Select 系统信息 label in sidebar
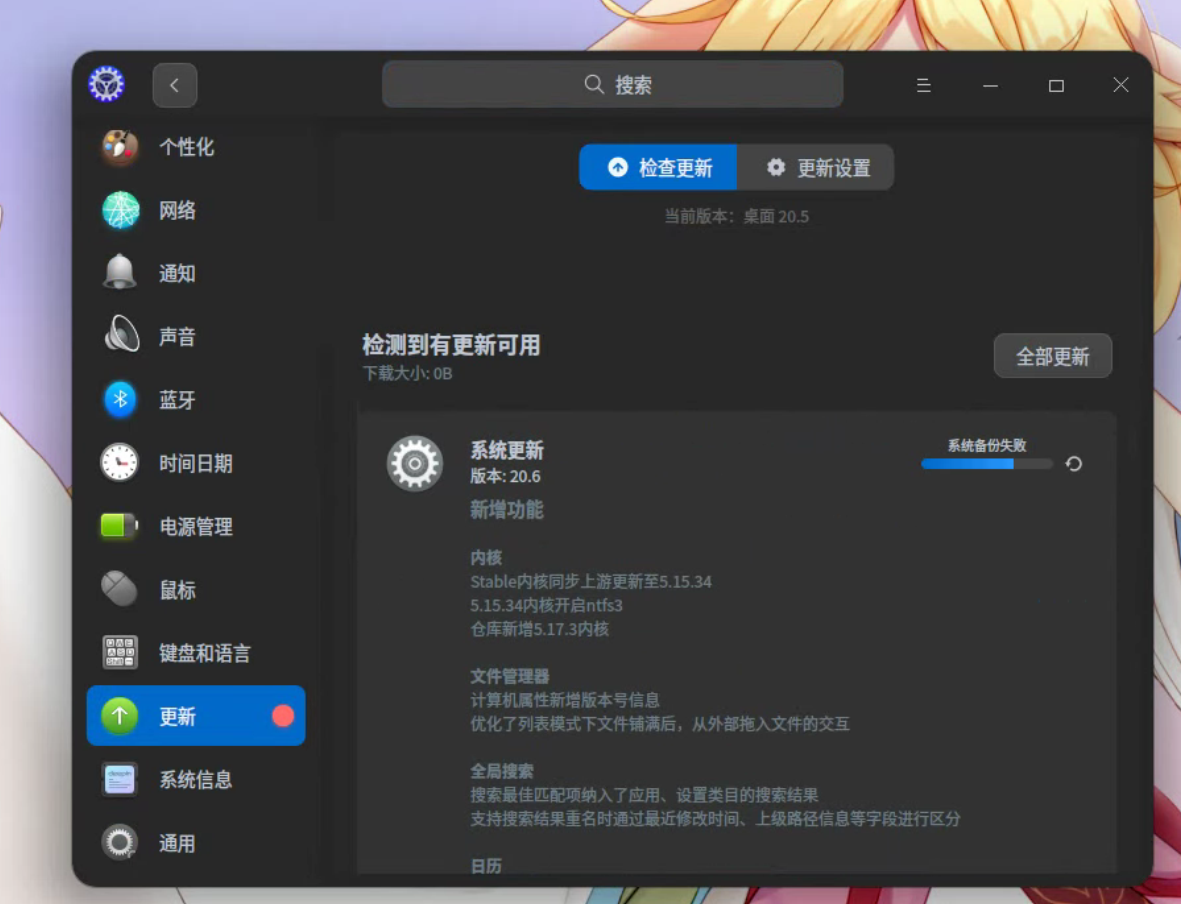The height and width of the screenshot is (904, 1181). point(196,780)
